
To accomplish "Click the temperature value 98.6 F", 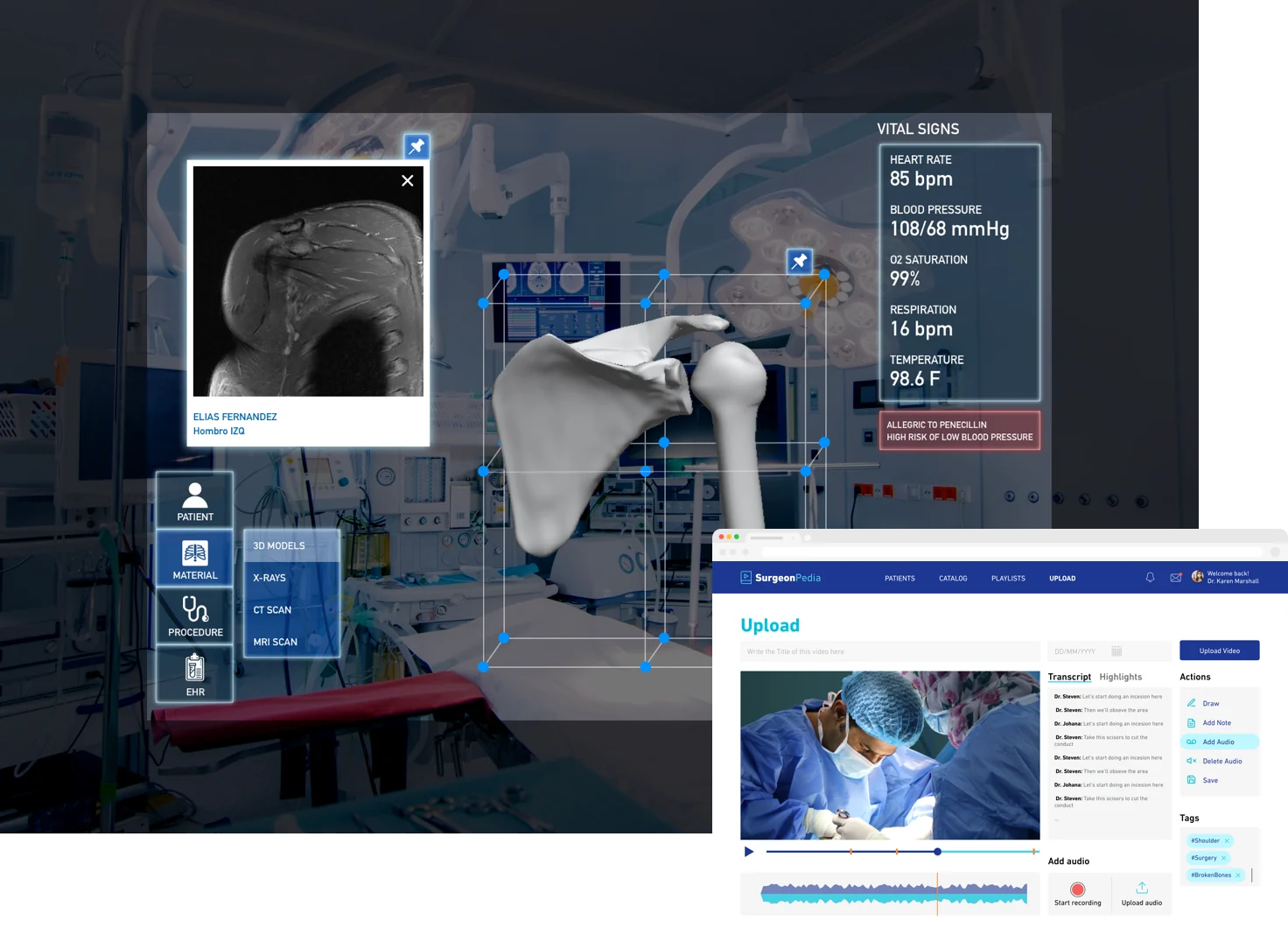I will 915,378.
